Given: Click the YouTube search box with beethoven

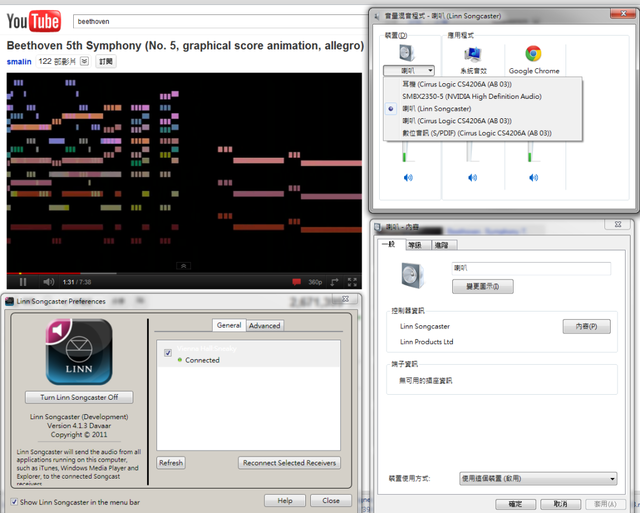Looking at the screenshot, I should coord(220,21).
